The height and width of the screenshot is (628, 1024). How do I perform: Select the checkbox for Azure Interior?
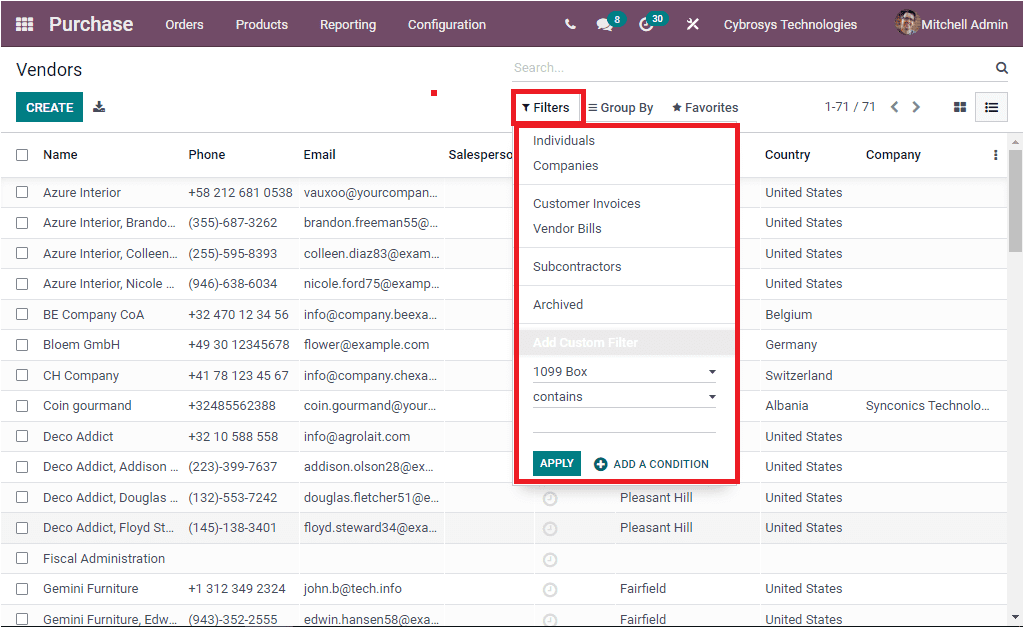[22, 192]
